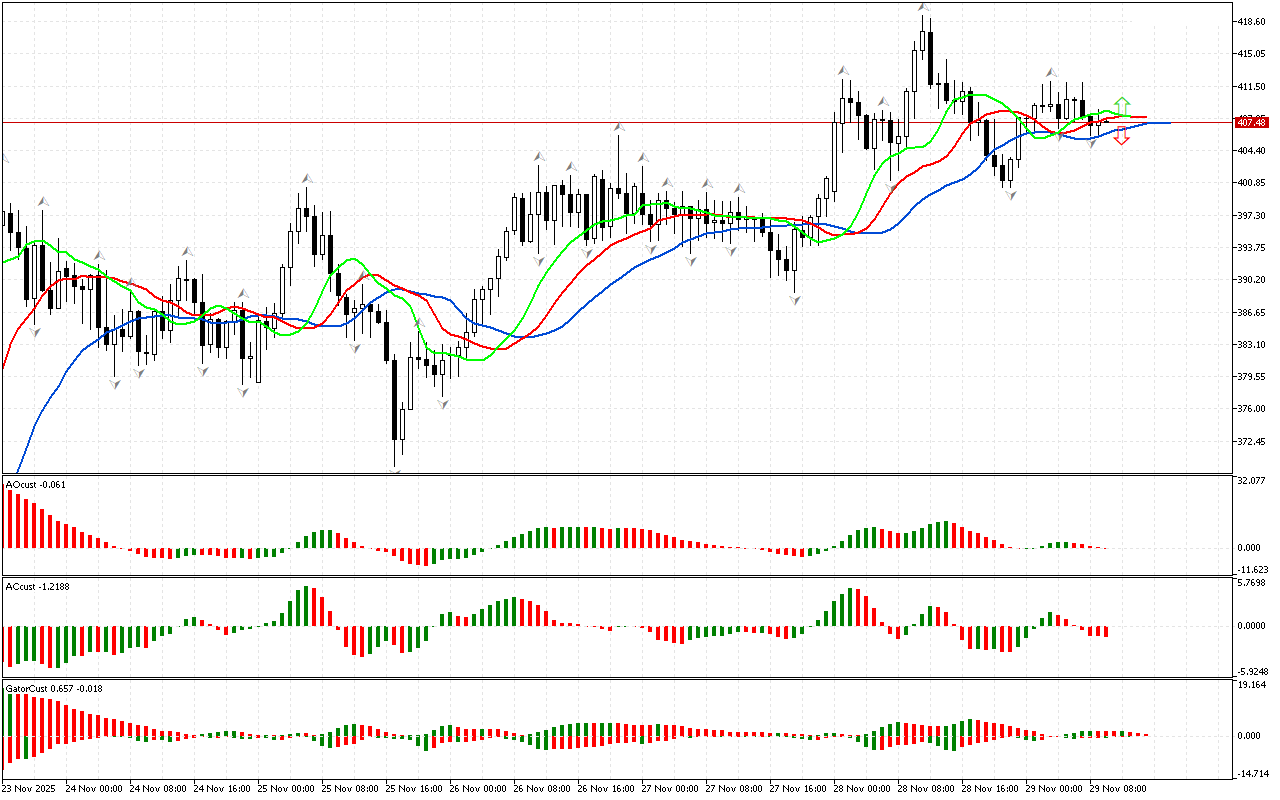Select the up fractal above 28 Nov 00:00 spike

(x=844, y=70)
